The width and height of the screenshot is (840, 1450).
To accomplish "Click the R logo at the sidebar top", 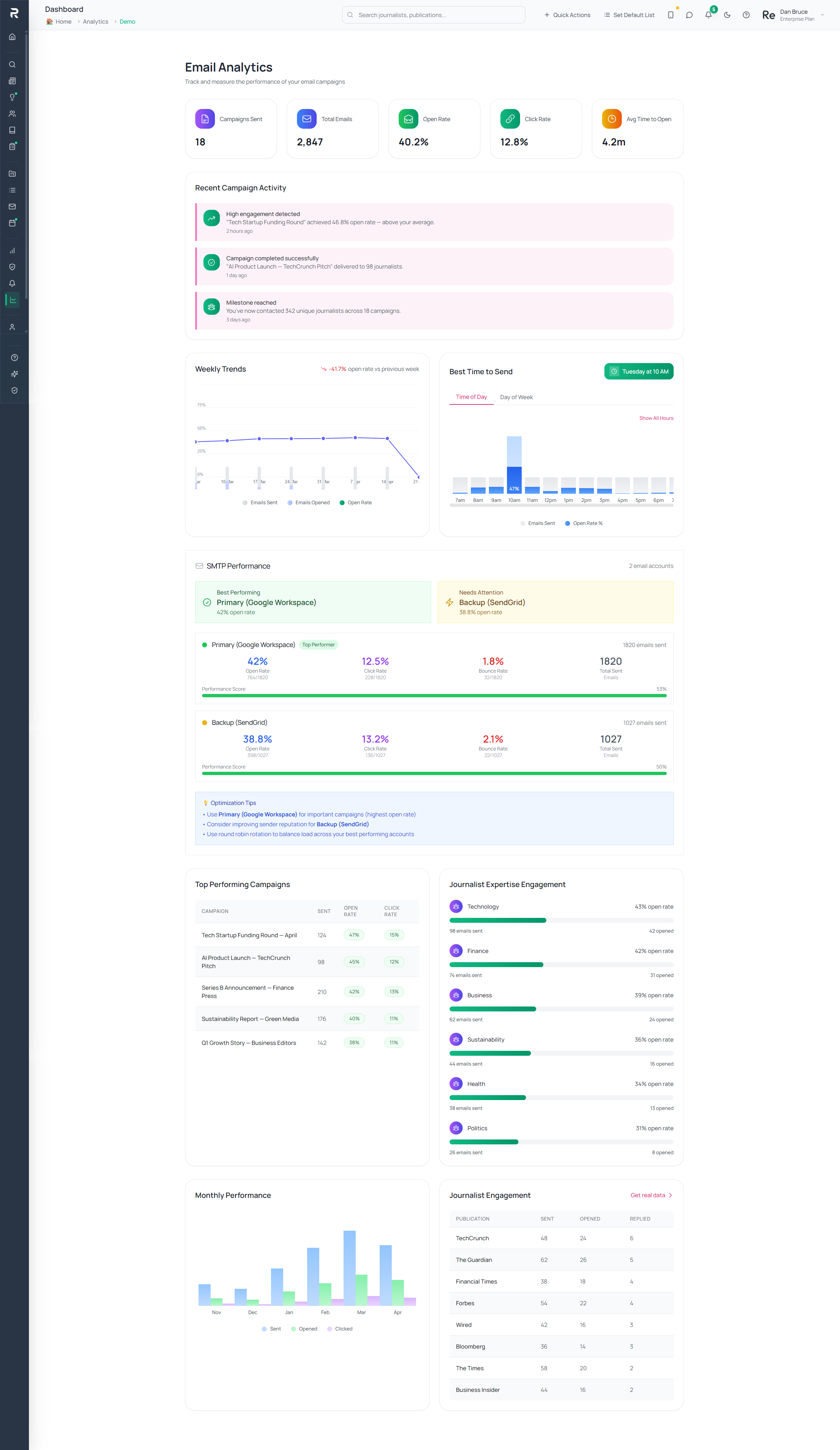I will click(x=14, y=13).
